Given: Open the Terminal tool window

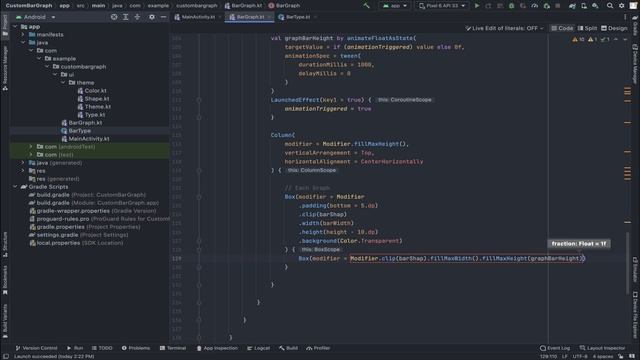Looking at the screenshot, I should [173, 348].
